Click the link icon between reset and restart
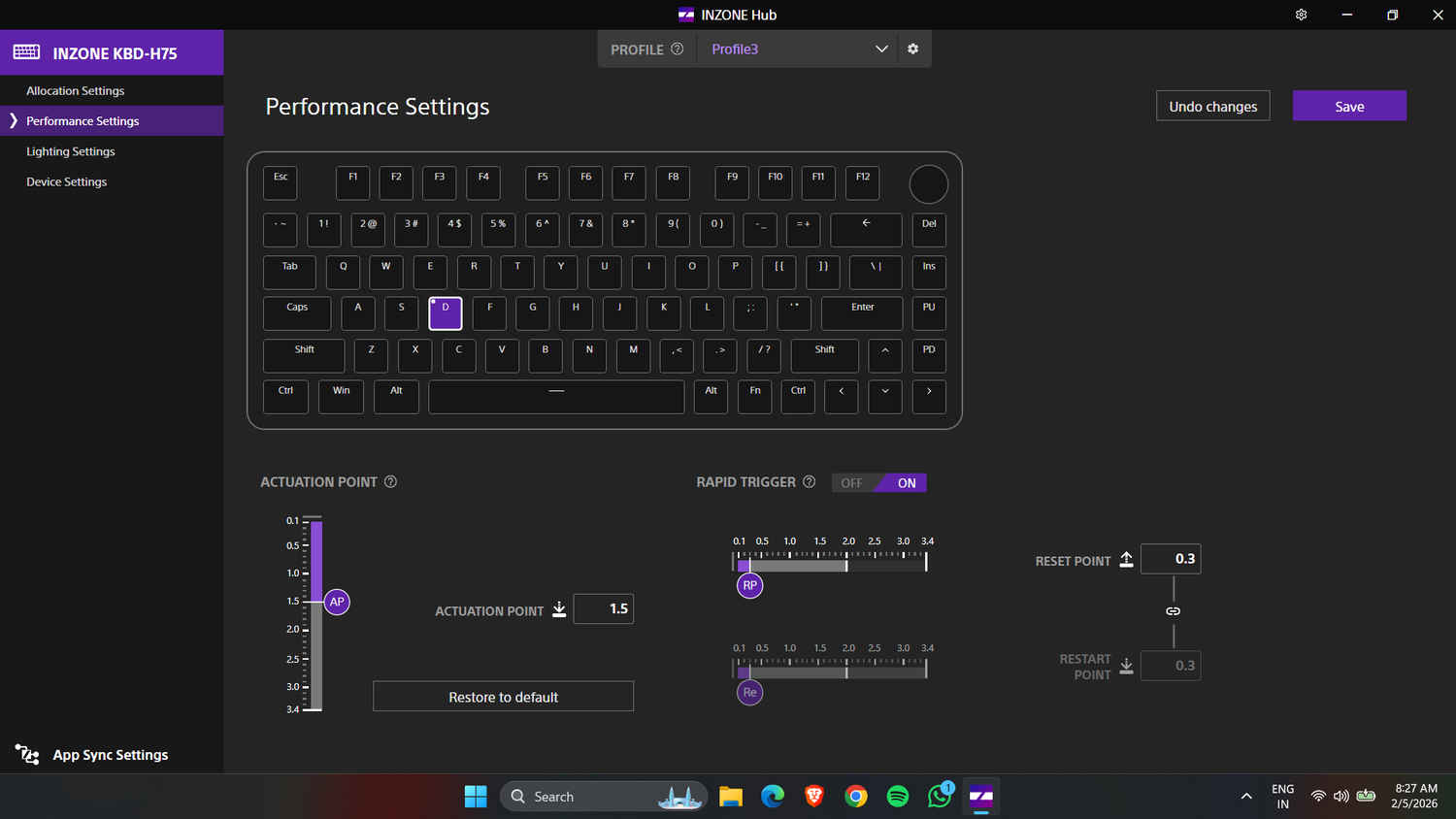1456x819 pixels. pos(1173,611)
